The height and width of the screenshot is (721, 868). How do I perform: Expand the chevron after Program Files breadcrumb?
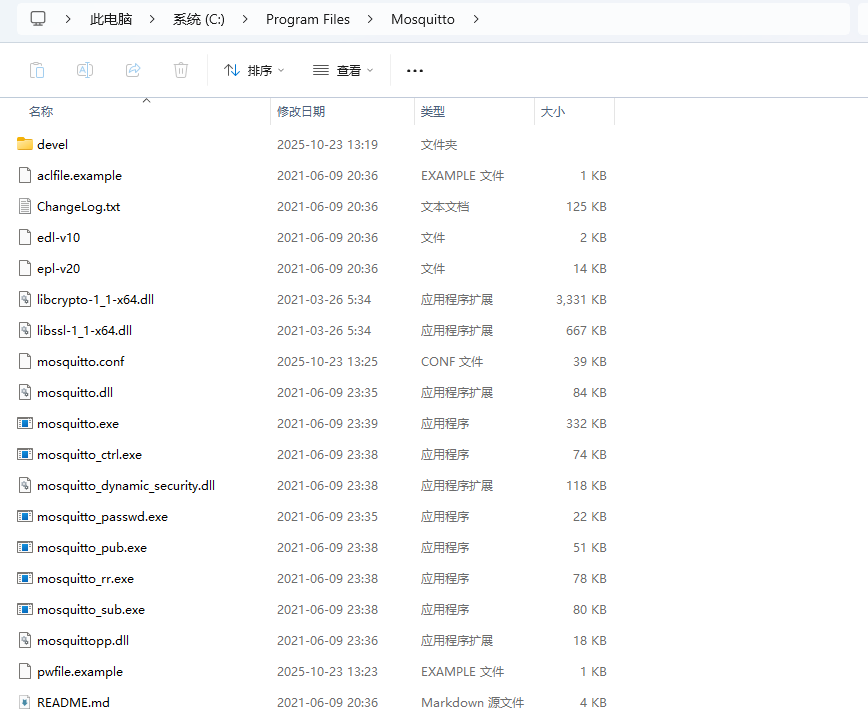[370, 19]
